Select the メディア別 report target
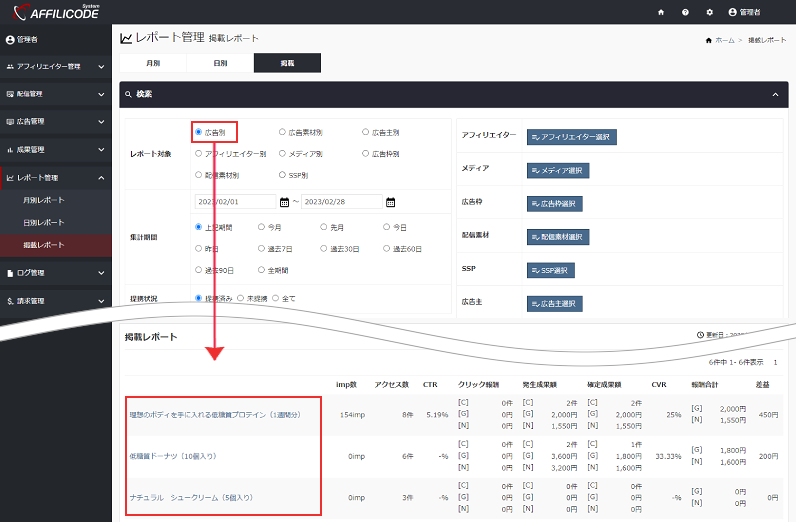Image resolution: width=796 pixels, height=522 pixels. click(x=282, y=154)
